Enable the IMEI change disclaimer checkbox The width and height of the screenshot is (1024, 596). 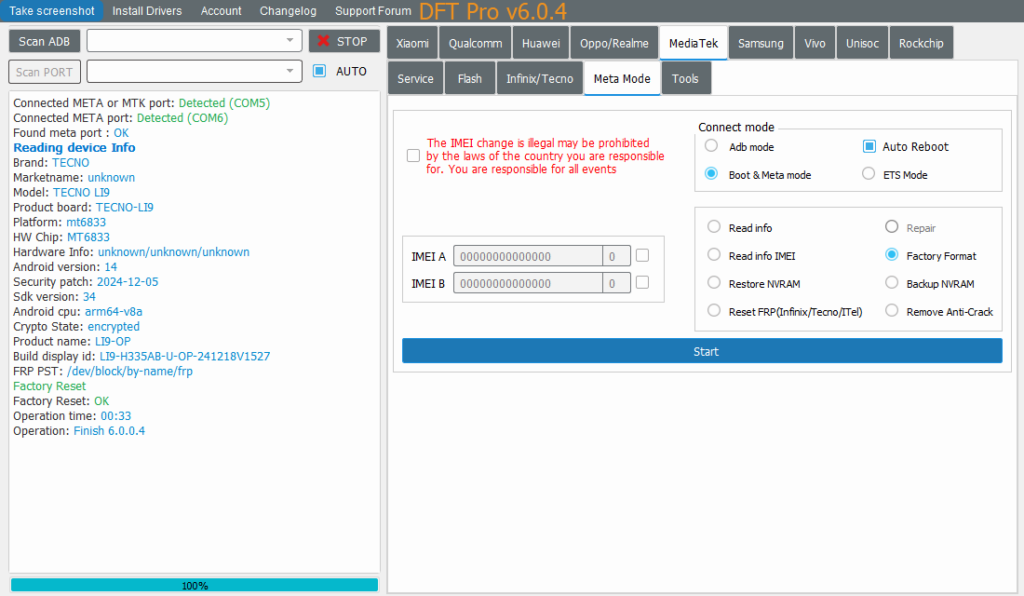pyautogui.click(x=413, y=155)
